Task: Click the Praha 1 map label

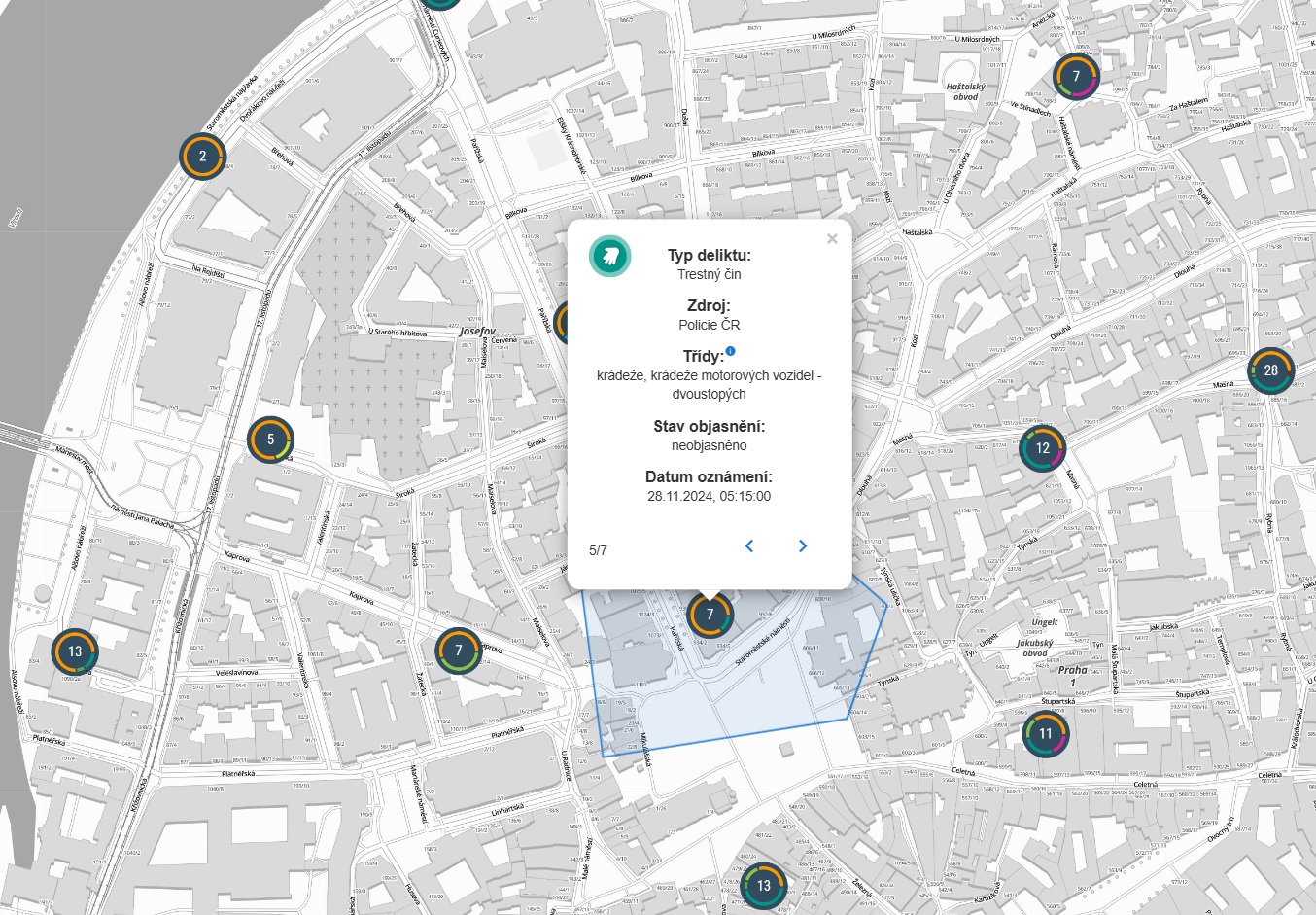Action: point(1073,676)
